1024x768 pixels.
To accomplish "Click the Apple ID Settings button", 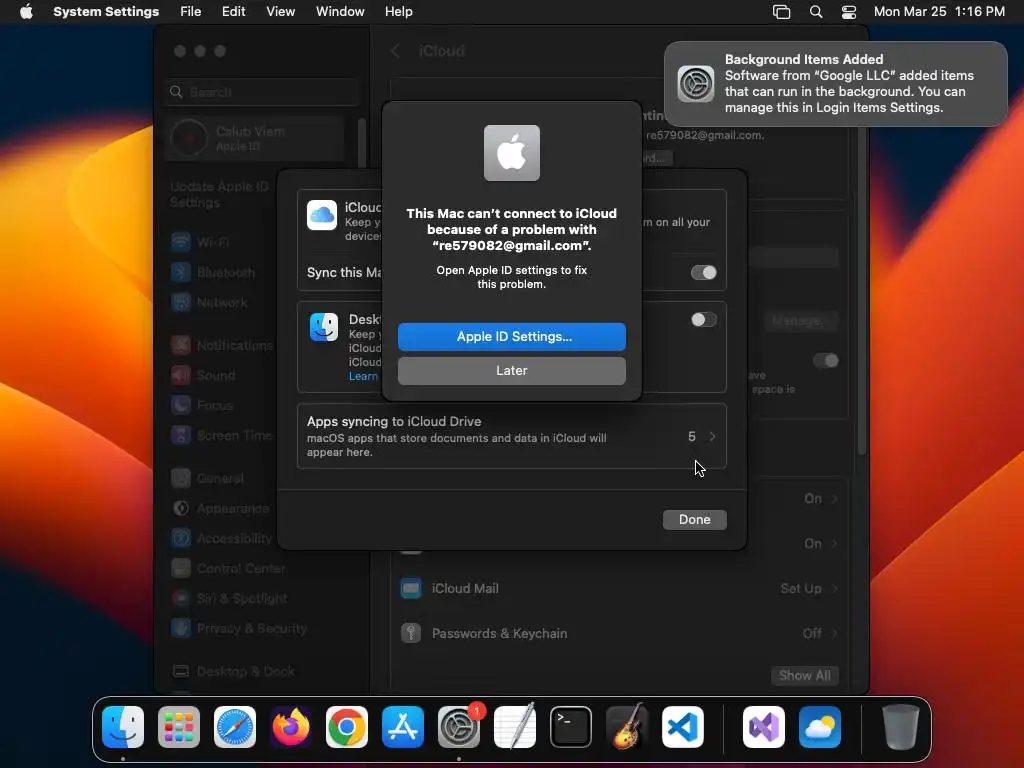I will point(511,336).
